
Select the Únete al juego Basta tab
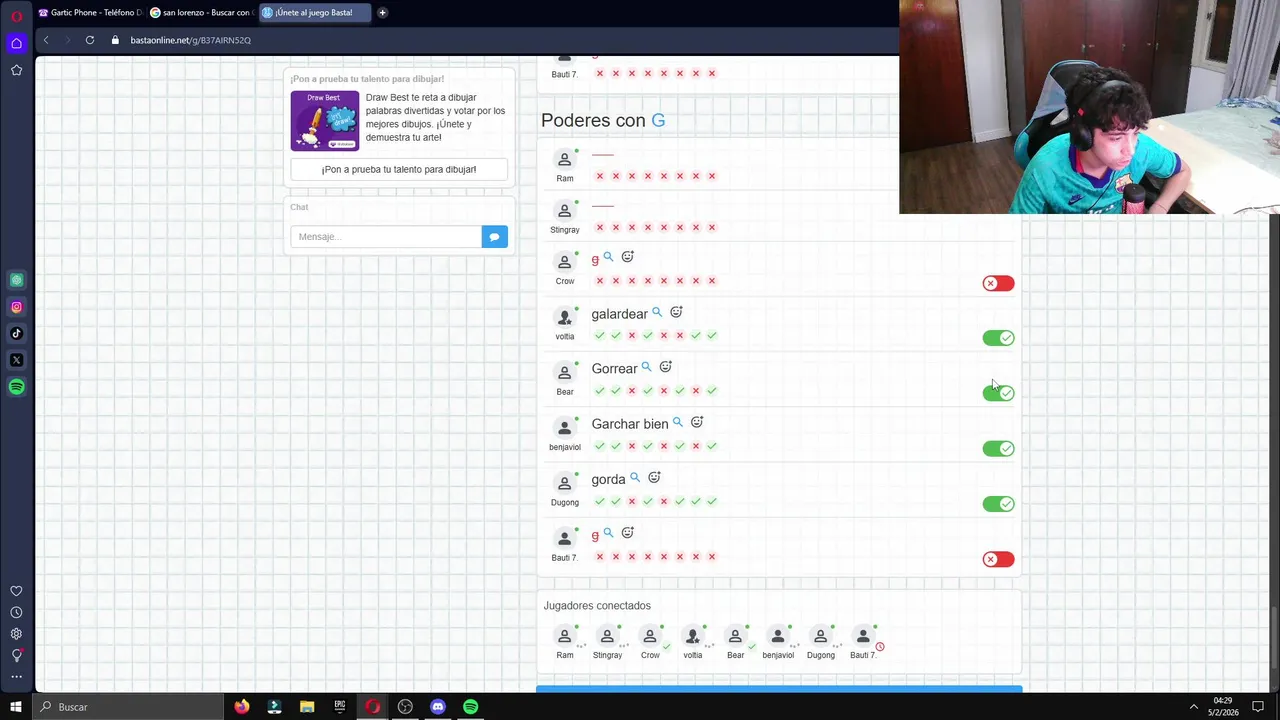(313, 13)
